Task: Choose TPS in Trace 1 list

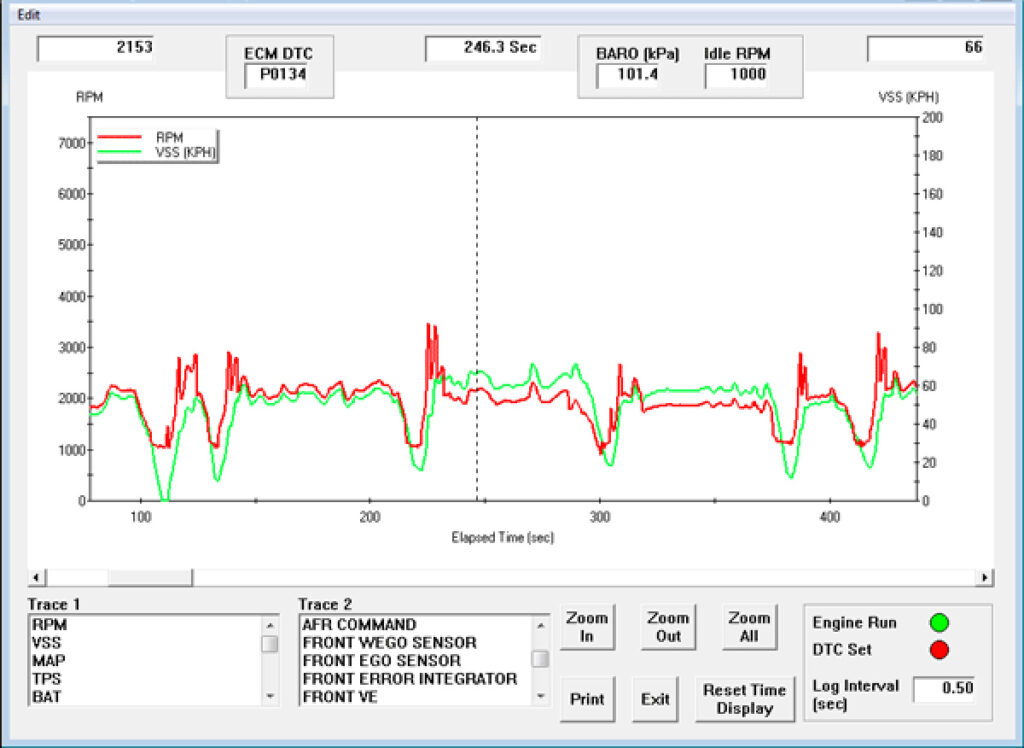Action: tap(46, 678)
